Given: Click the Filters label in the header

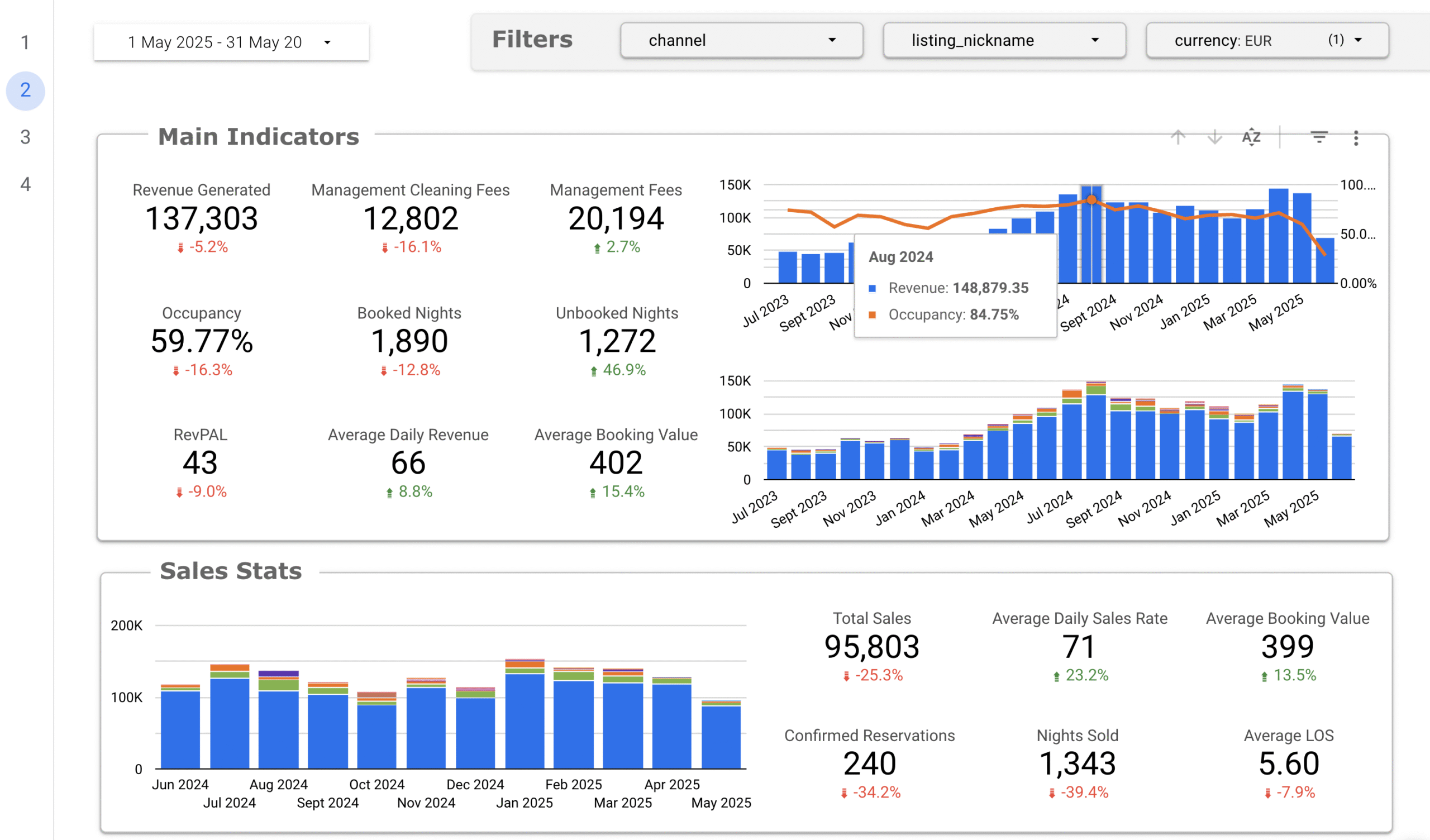Looking at the screenshot, I should point(532,39).
